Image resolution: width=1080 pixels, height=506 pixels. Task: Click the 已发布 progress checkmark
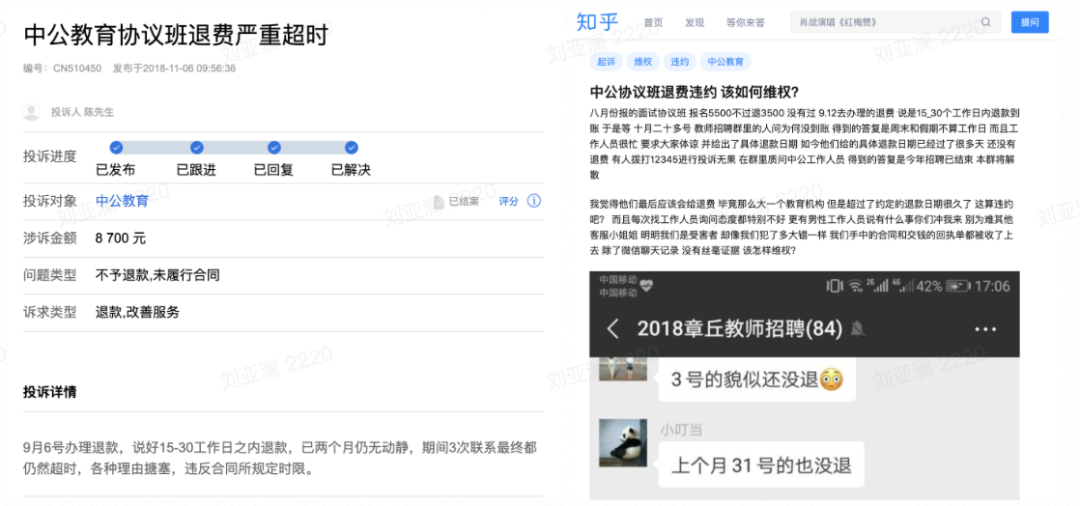pos(116,148)
